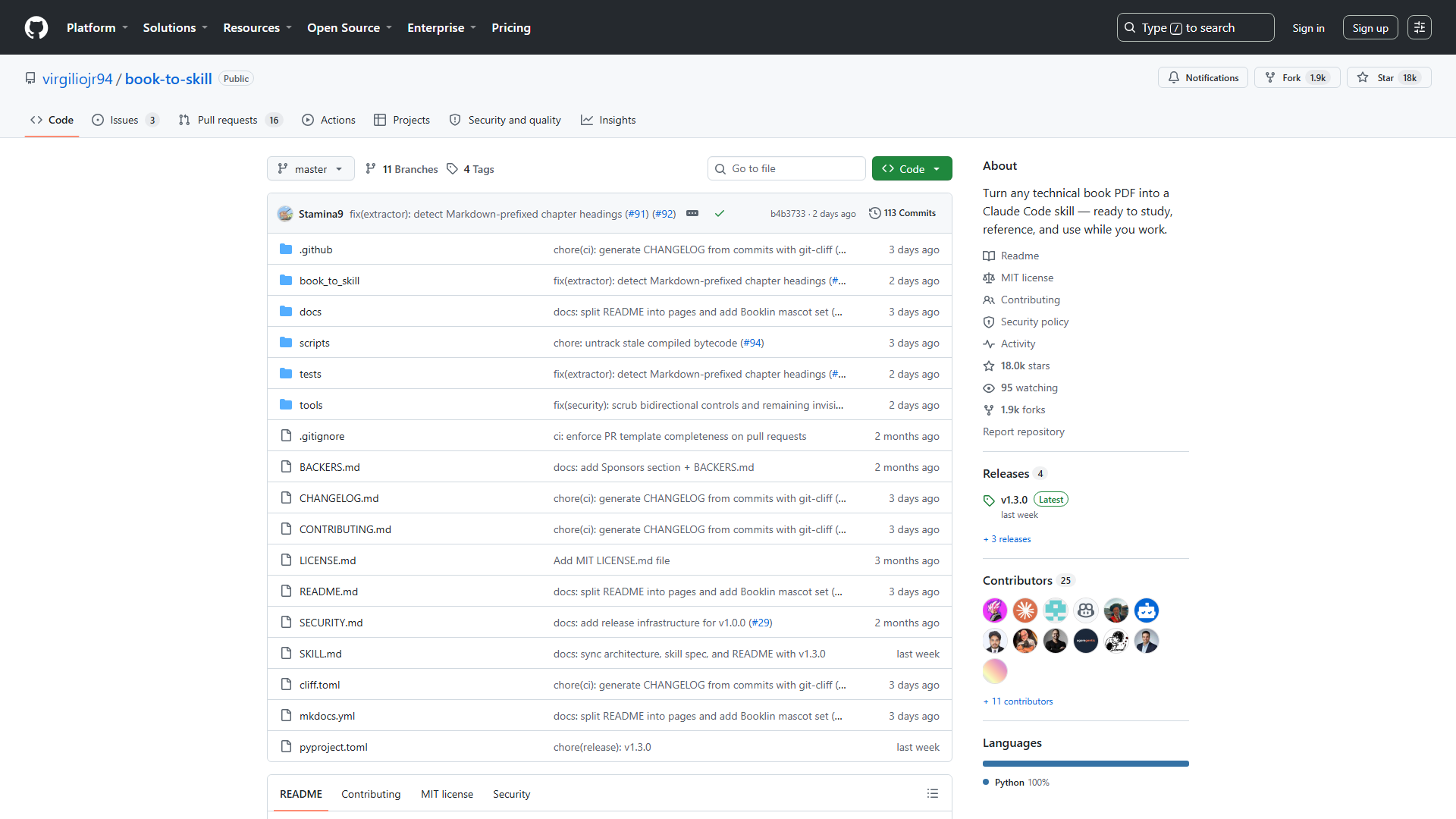
Task: Click the search magnifier icon in header
Action: [1130, 28]
